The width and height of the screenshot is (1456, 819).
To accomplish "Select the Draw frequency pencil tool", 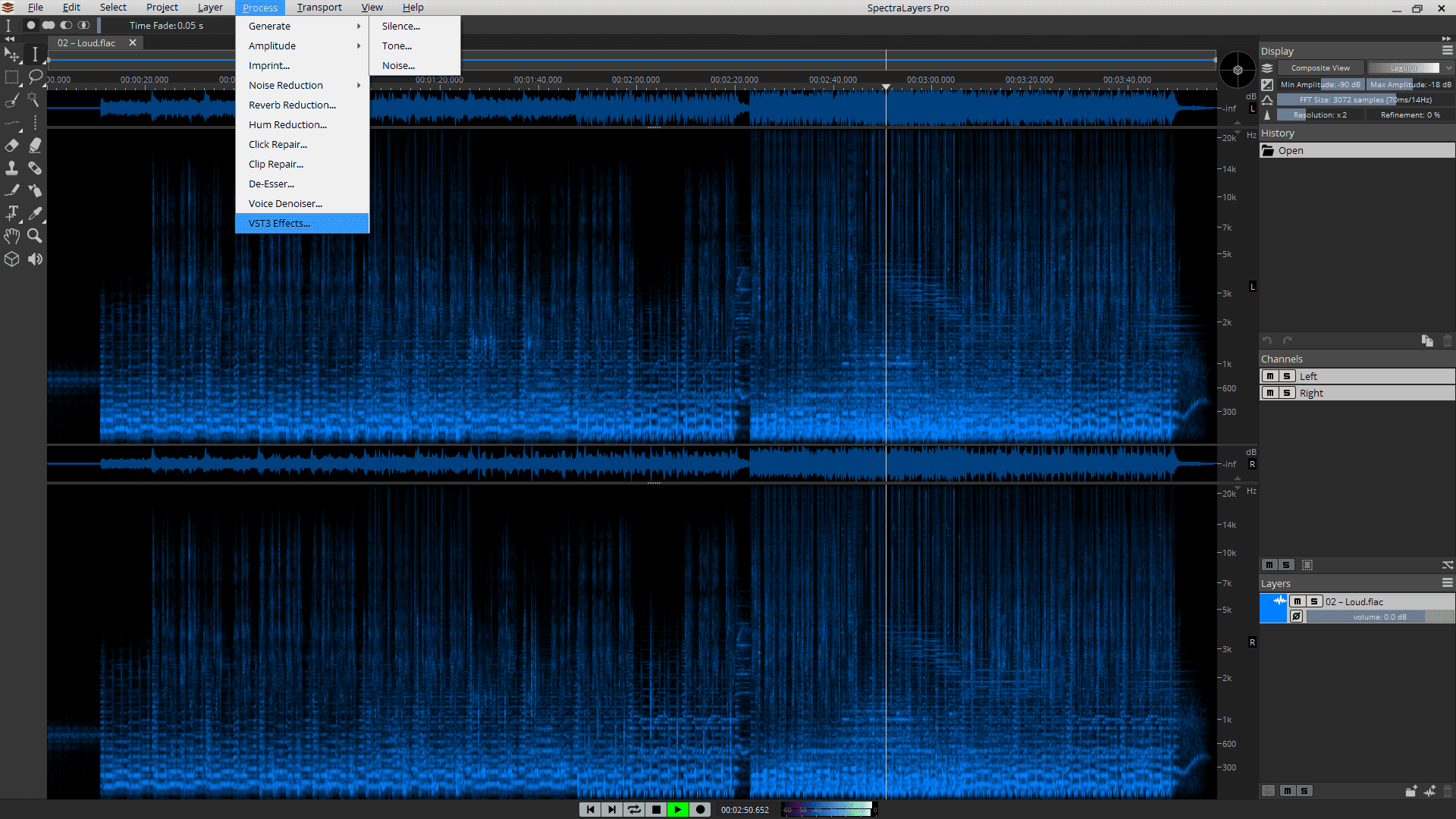I will (x=11, y=191).
